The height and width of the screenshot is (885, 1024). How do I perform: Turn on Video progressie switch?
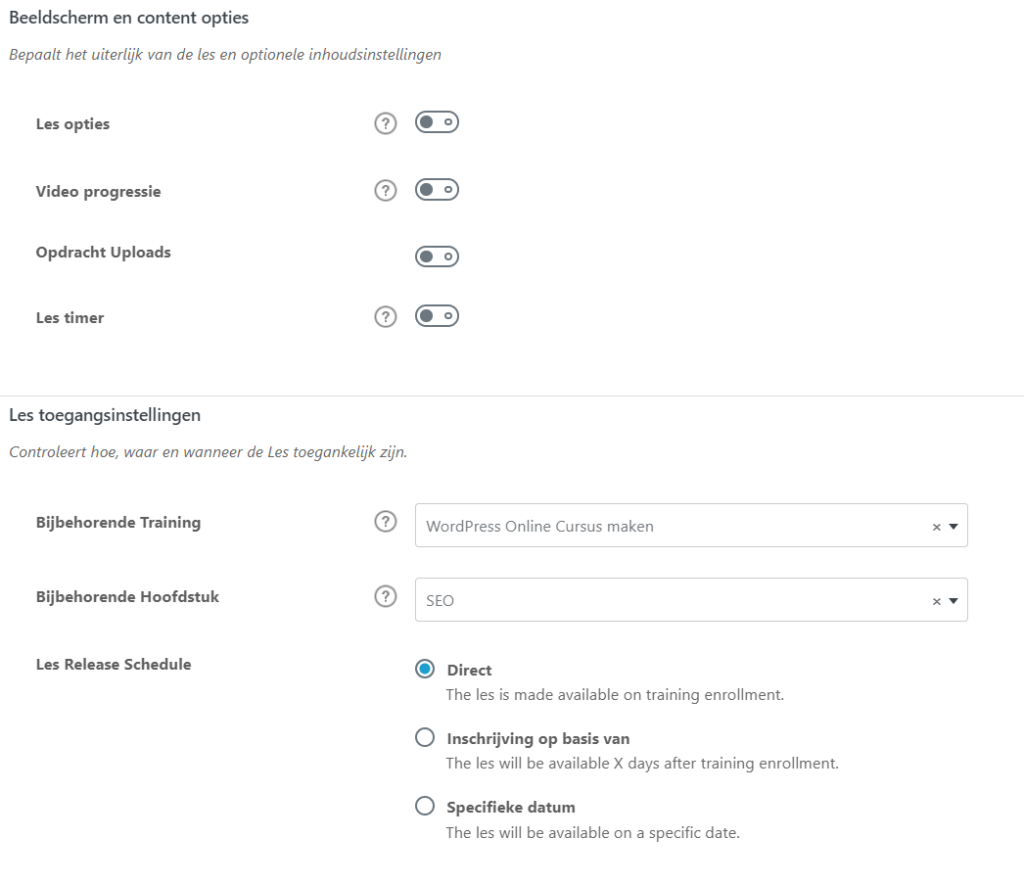(x=437, y=189)
